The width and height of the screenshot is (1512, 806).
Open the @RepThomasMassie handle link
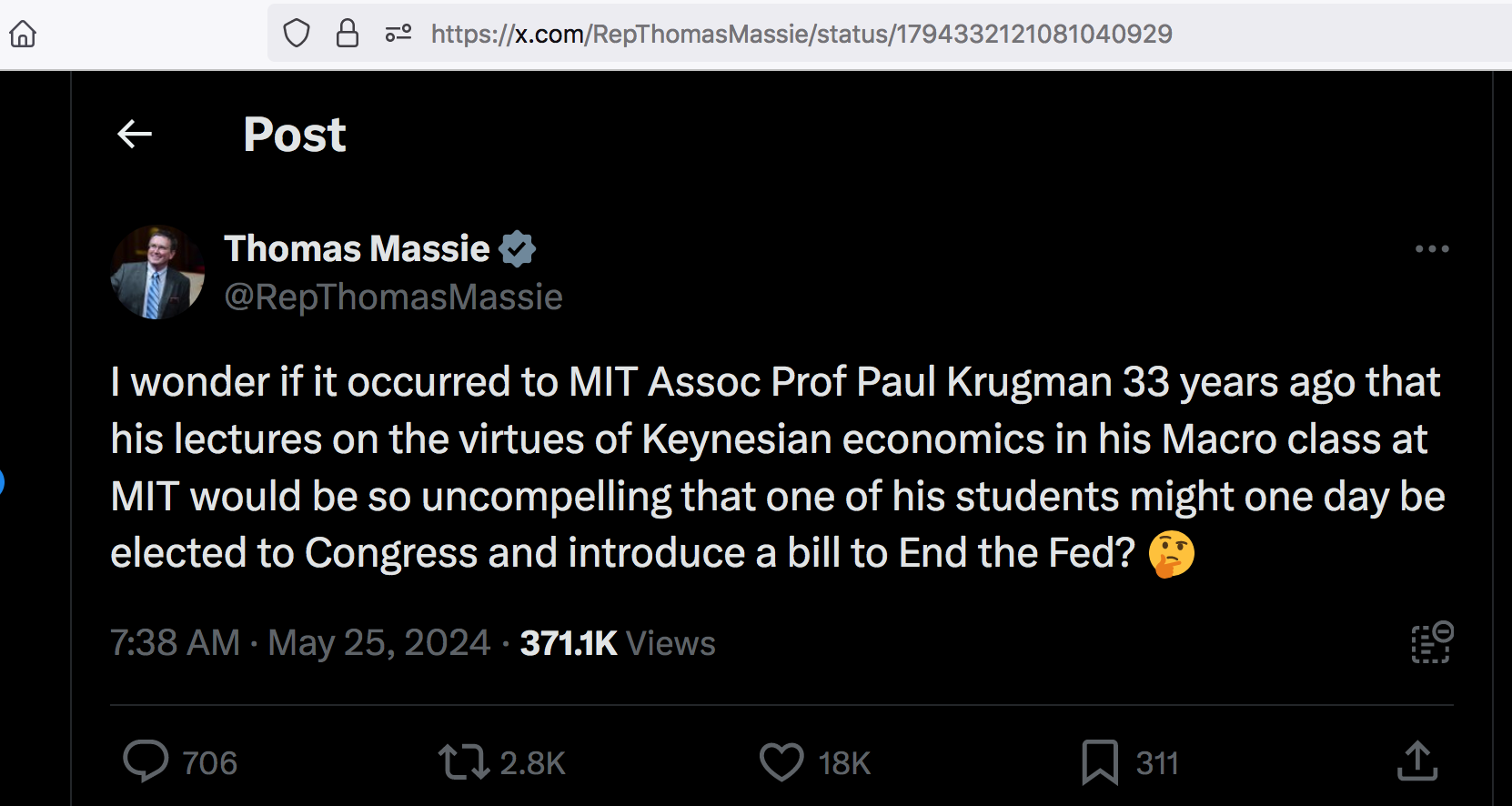[x=393, y=297]
